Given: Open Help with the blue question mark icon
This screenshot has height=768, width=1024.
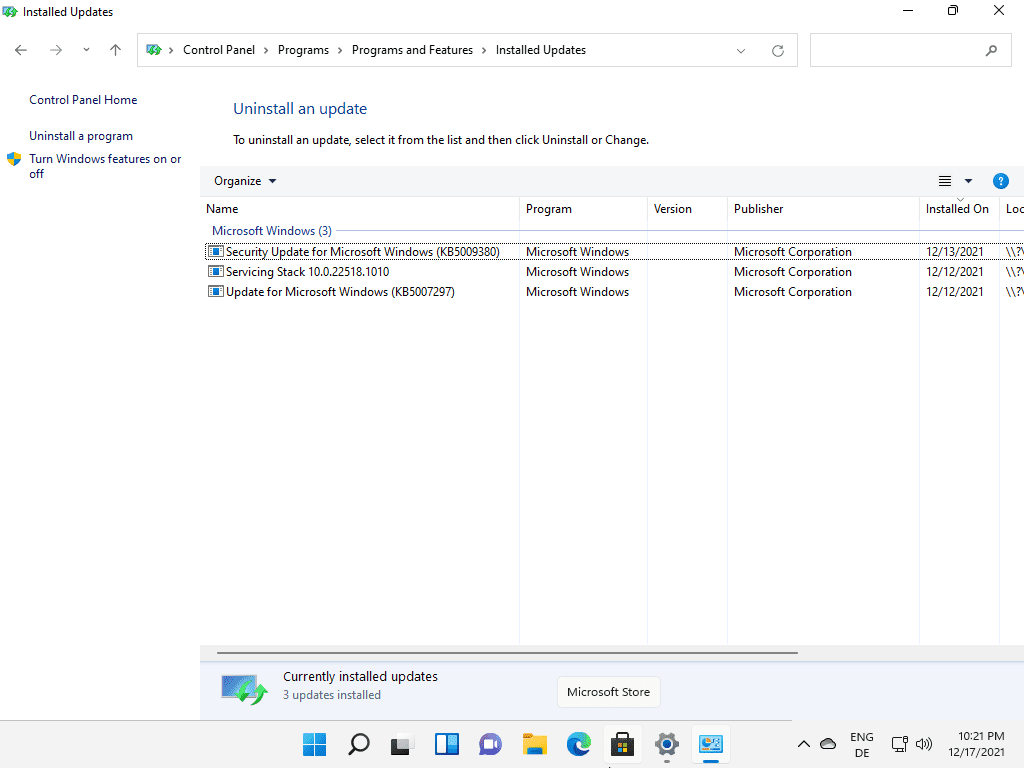Looking at the screenshot, I should click(1001, 181).
